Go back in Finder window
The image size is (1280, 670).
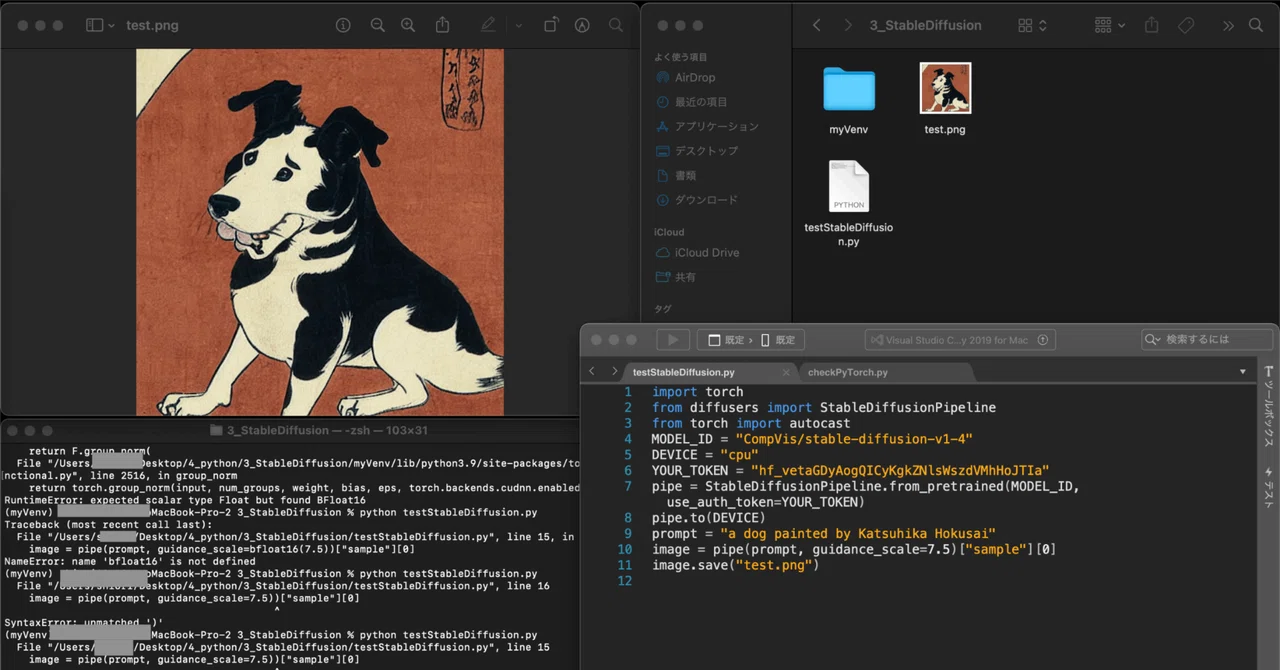(817, 25)
